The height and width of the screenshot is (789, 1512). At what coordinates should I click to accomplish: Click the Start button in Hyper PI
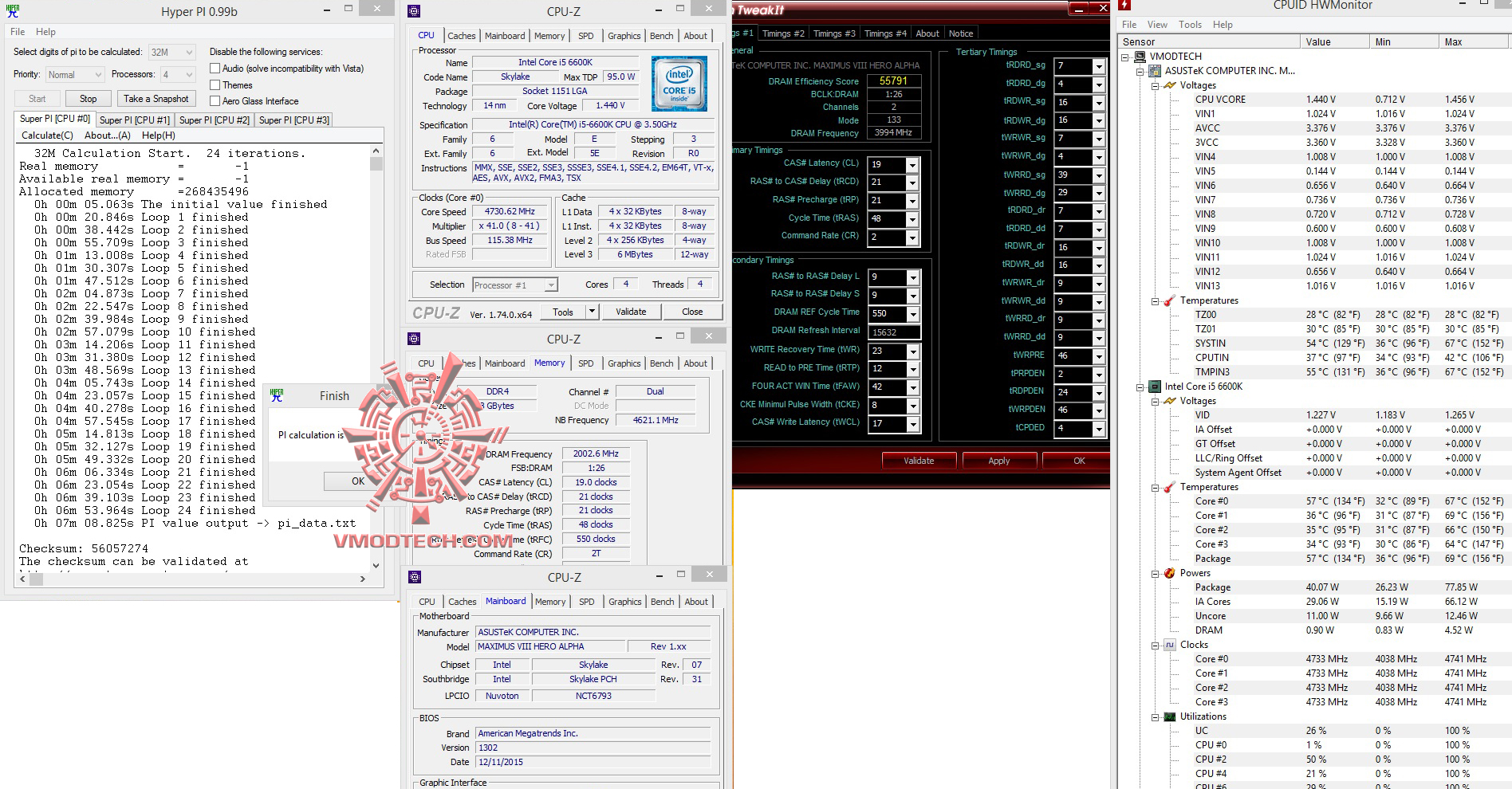[x=37, y=99]
